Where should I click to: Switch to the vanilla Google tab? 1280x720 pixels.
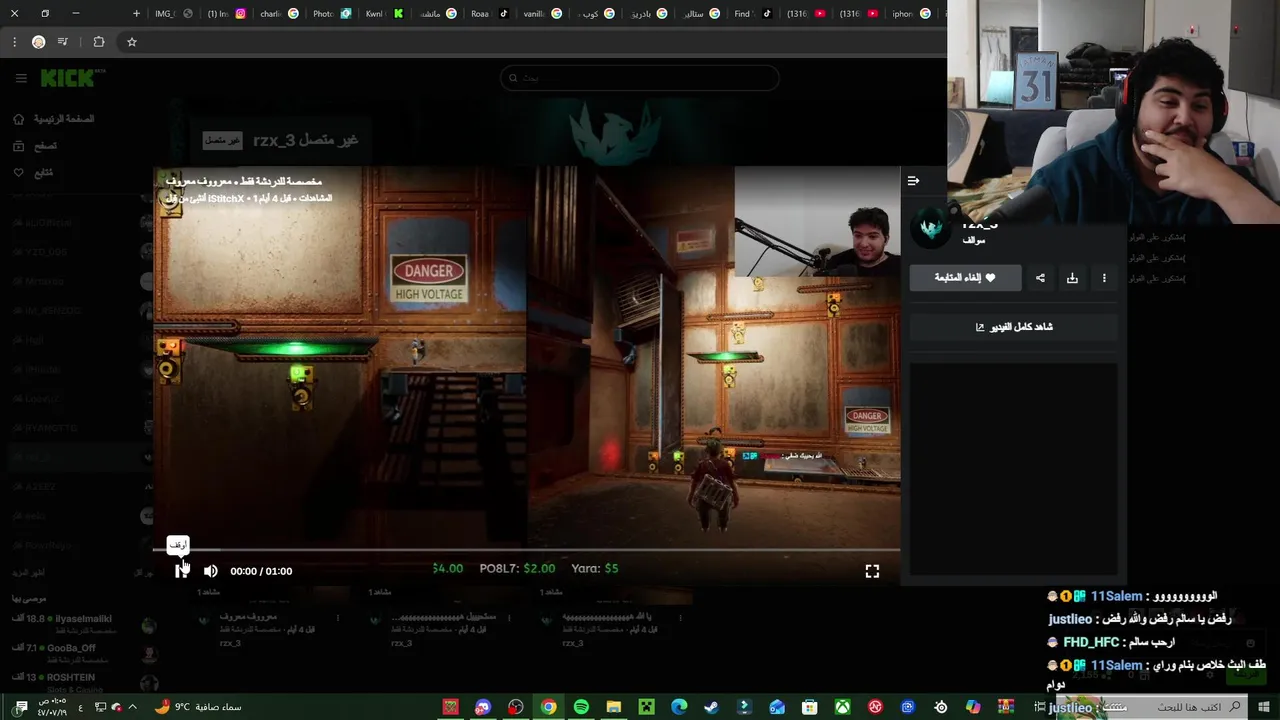pyautogui.click(x=543, y=14)
